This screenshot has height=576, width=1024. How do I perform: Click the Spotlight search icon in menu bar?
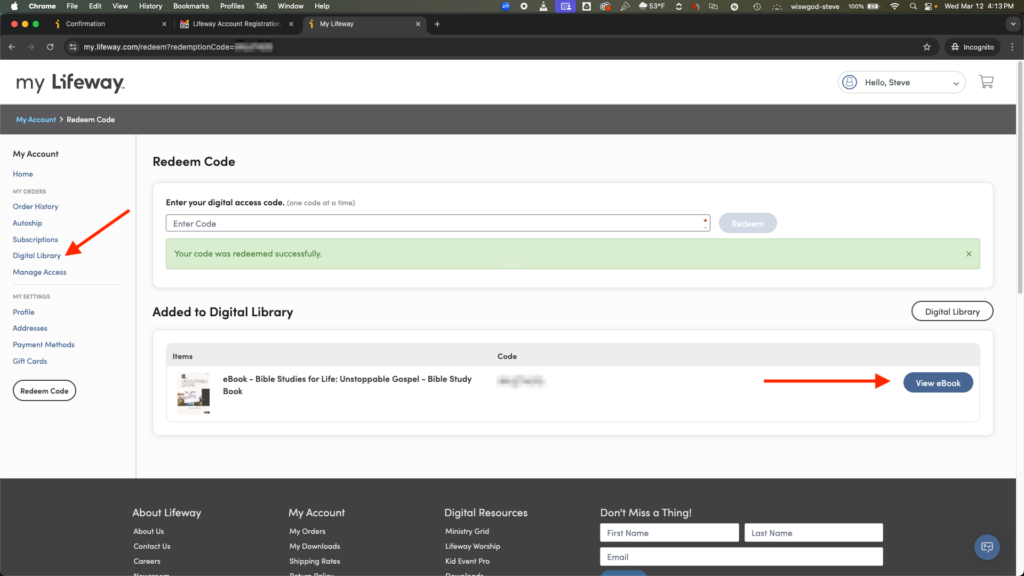tap(913, 6)
